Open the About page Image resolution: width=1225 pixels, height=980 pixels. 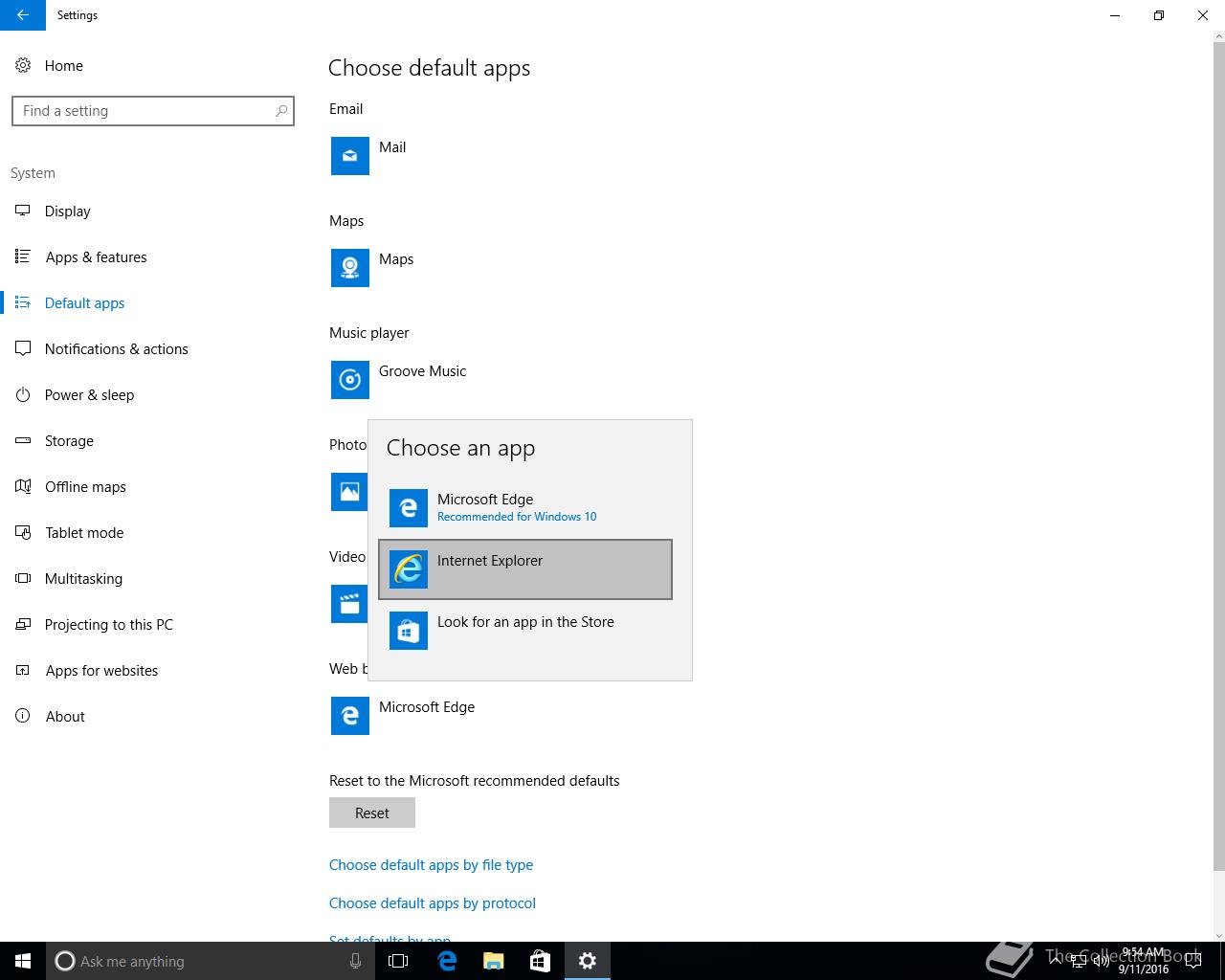153,717
